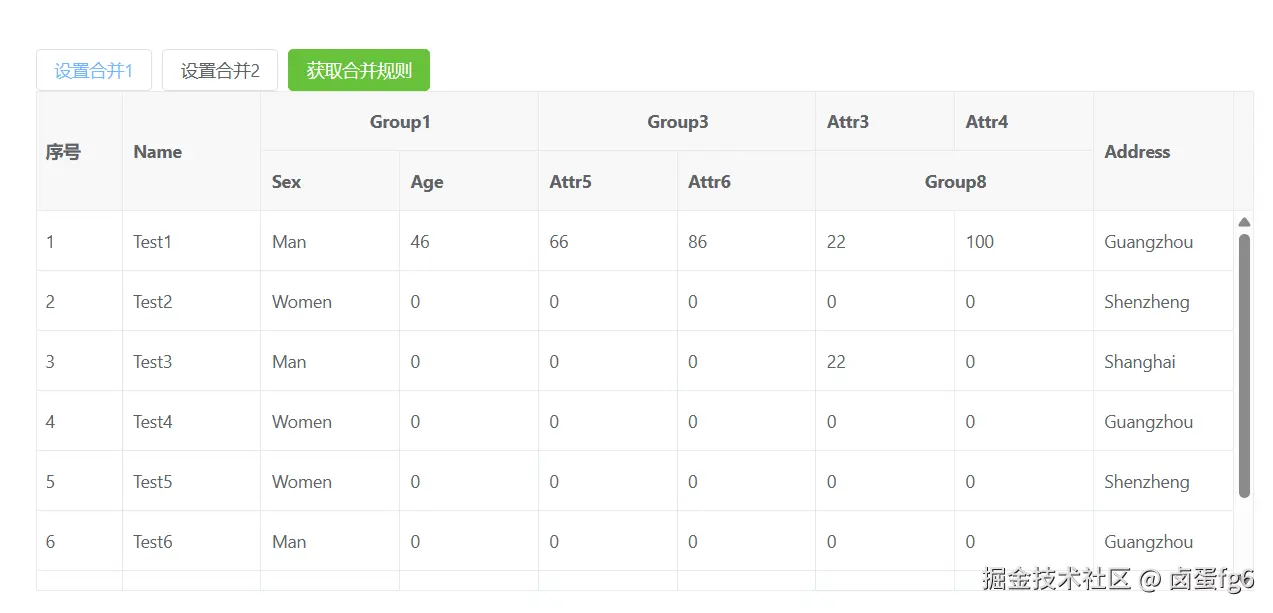Viewport: 1273px width, 613px height.
Task: Click the vertical scrollbar thumb
Action: (1244, 365)
